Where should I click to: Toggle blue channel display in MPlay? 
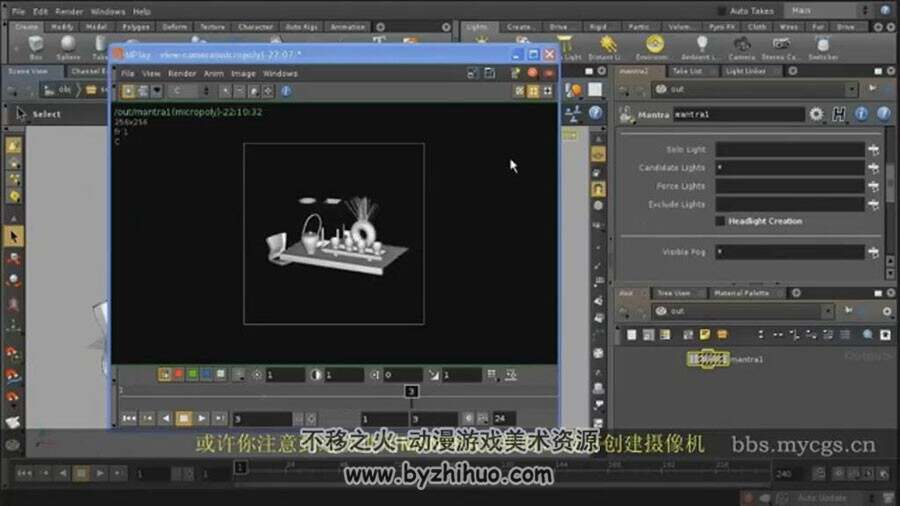tap(206, 375)
